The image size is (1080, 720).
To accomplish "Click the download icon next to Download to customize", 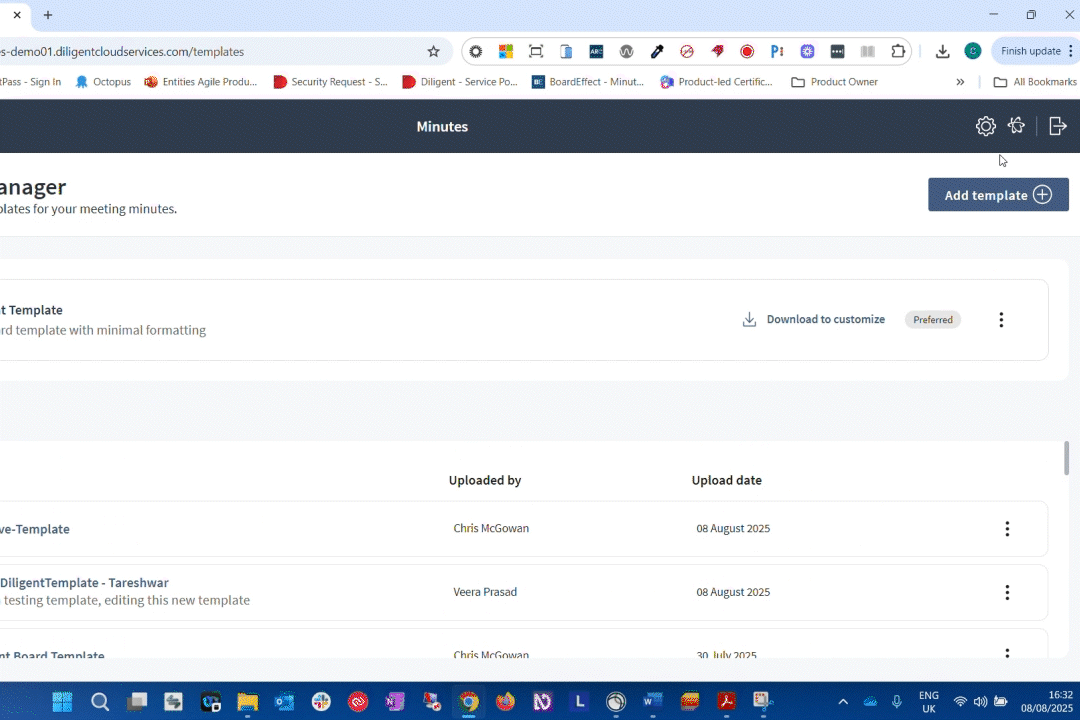I will tap(749, 319).
